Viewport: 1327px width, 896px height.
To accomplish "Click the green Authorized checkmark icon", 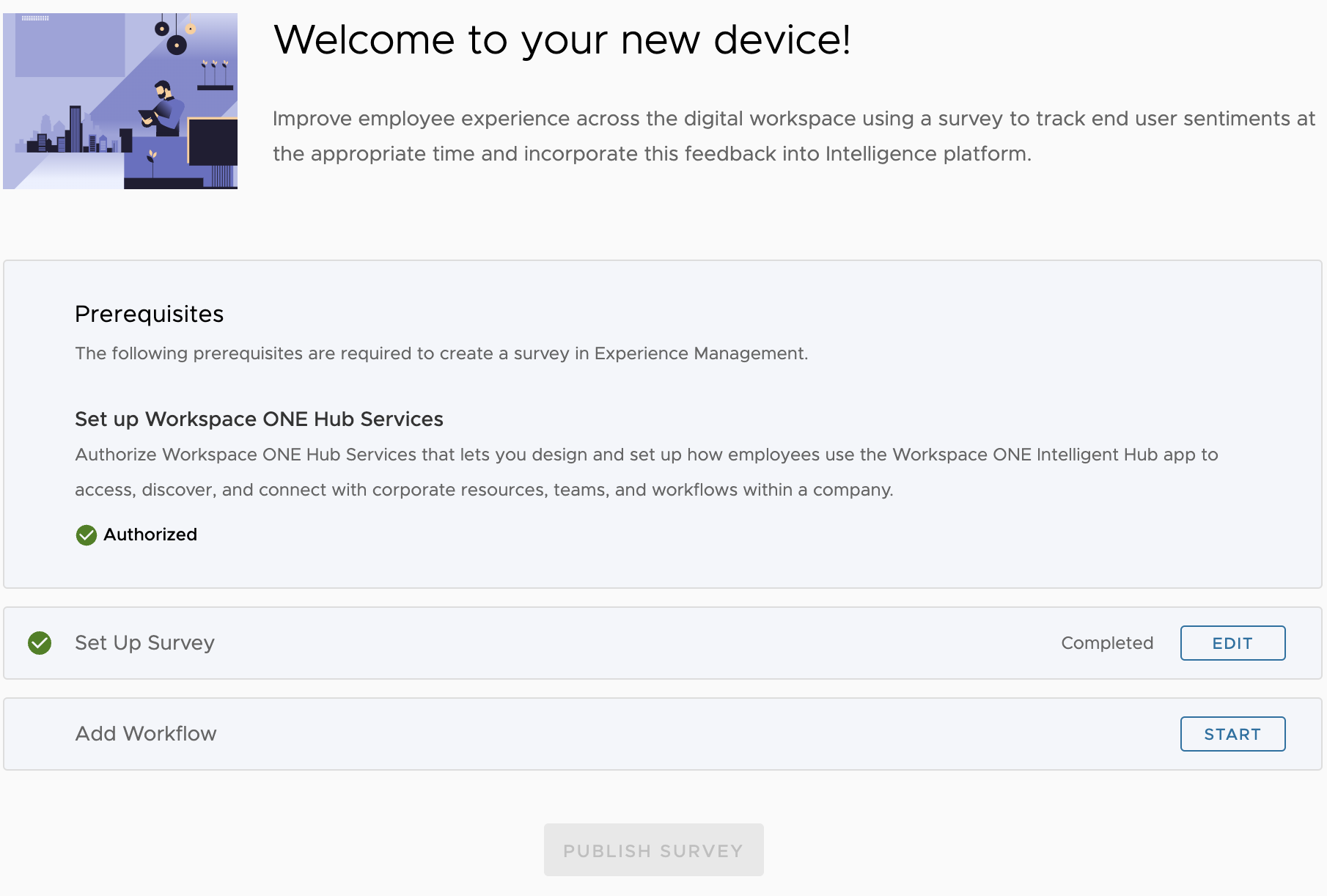I will 86,535.
